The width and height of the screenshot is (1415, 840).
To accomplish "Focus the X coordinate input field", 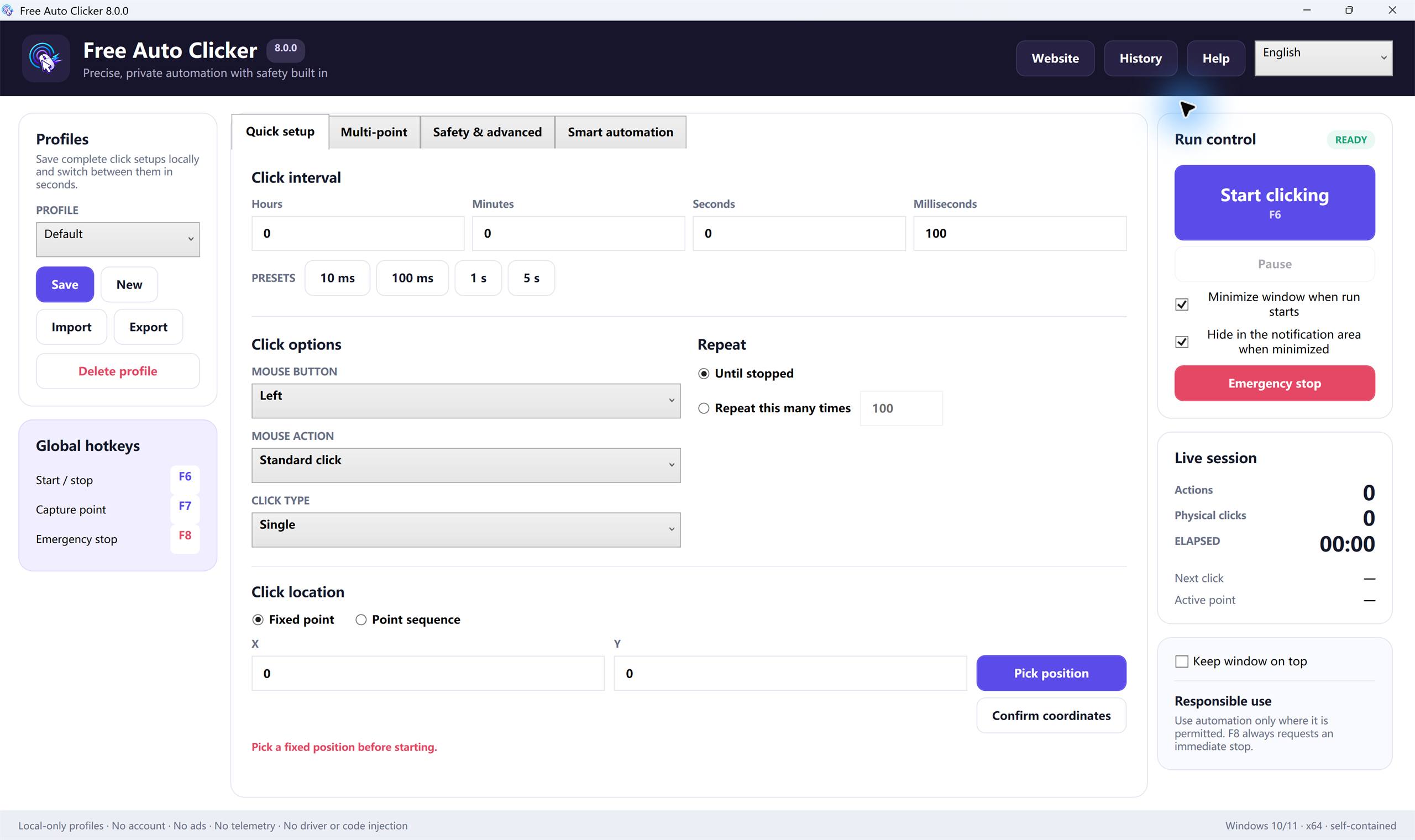I will (428, 674).
